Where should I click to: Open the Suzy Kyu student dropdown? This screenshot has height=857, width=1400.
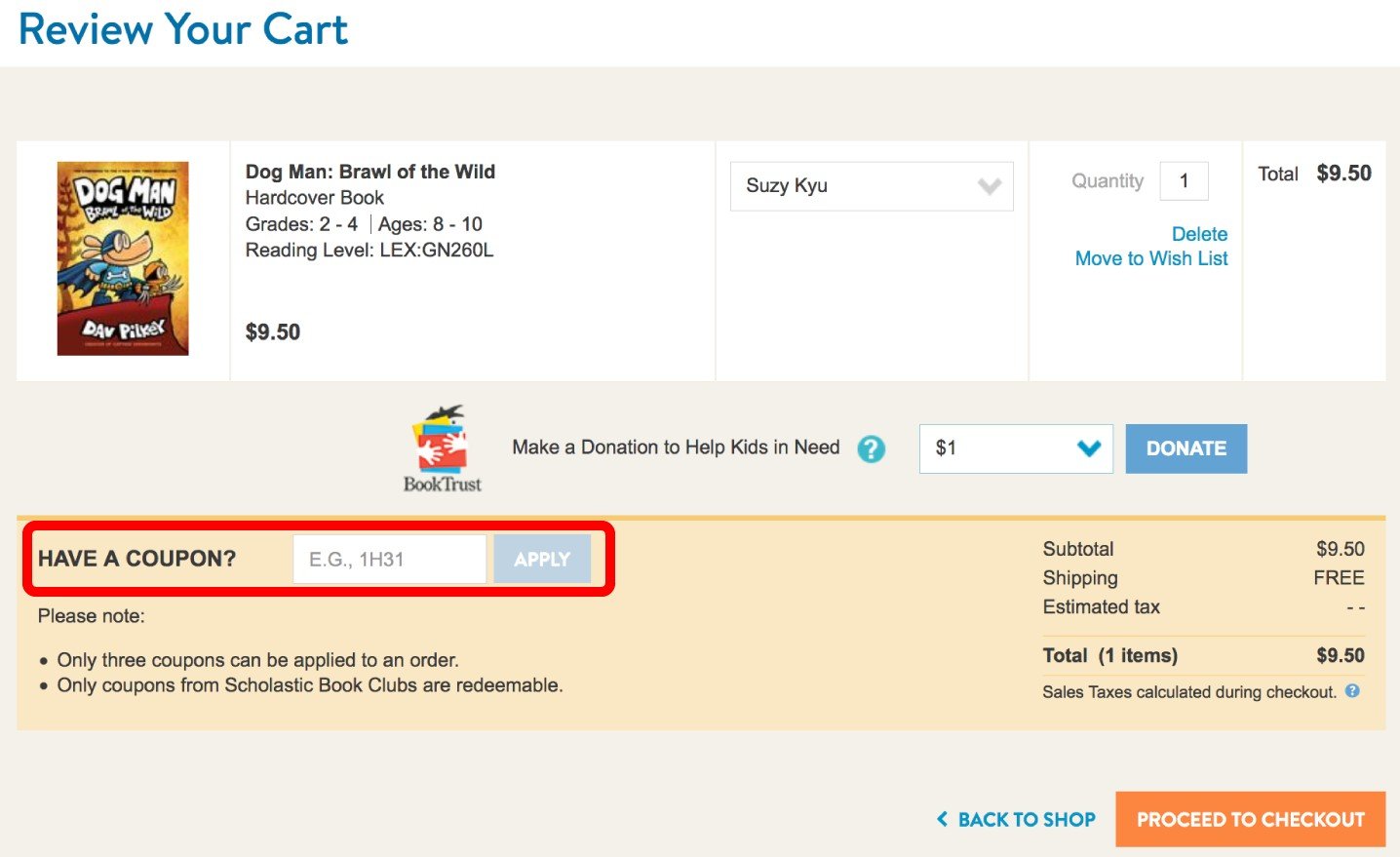click(872, 186)
